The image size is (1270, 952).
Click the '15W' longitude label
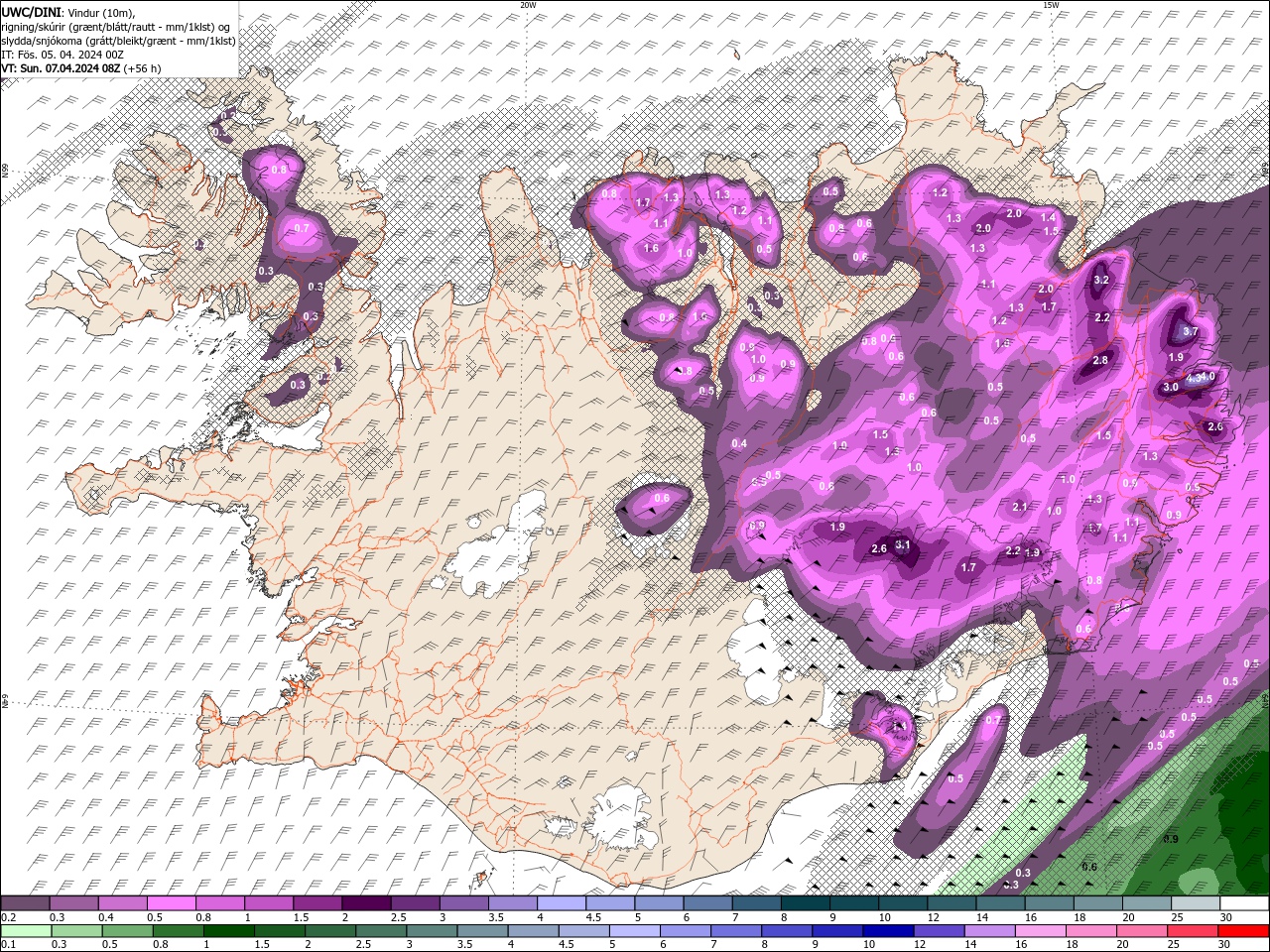pos(1051,5)
